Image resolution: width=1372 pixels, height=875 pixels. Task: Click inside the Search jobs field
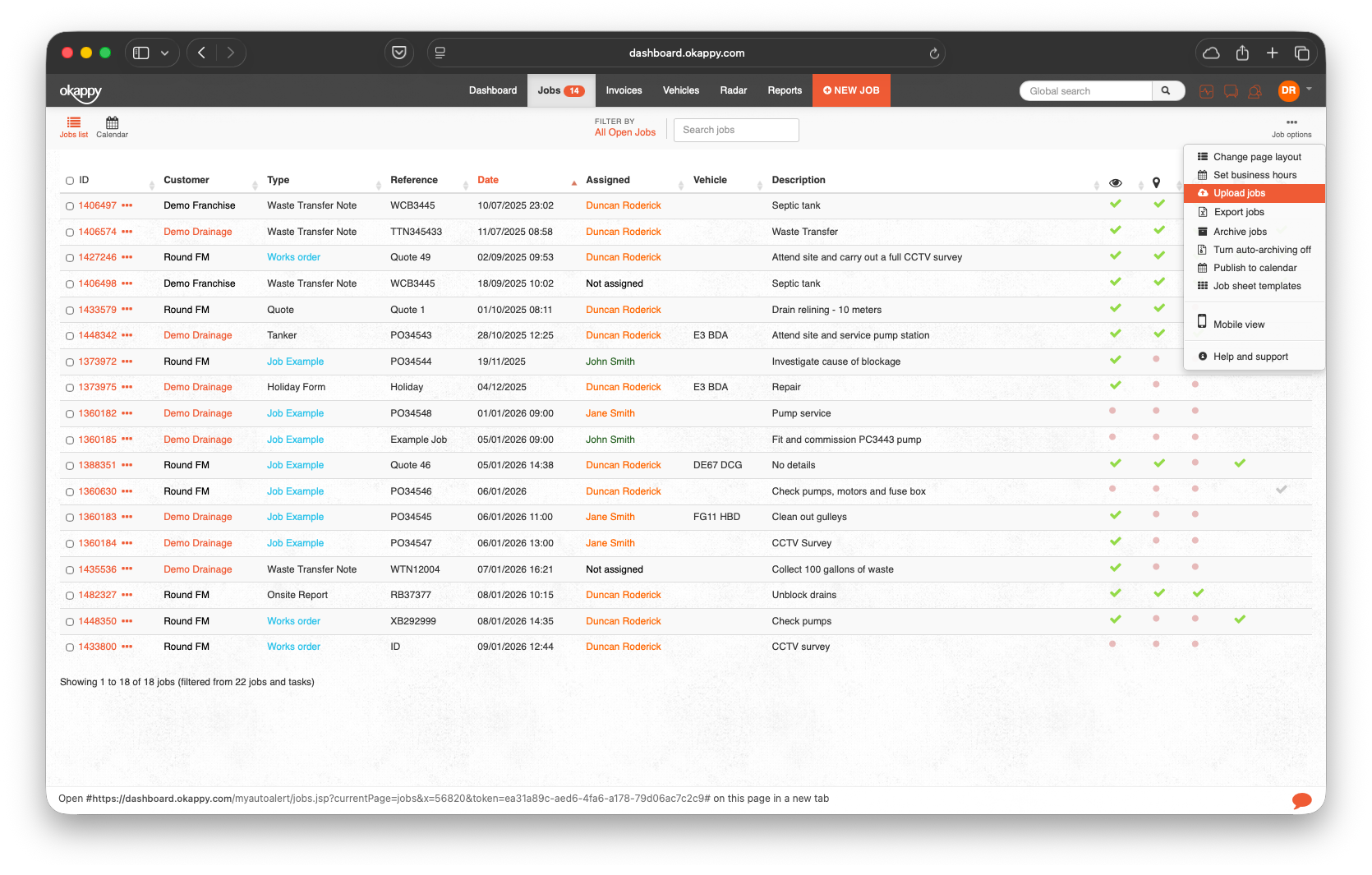tap(735, 130)
